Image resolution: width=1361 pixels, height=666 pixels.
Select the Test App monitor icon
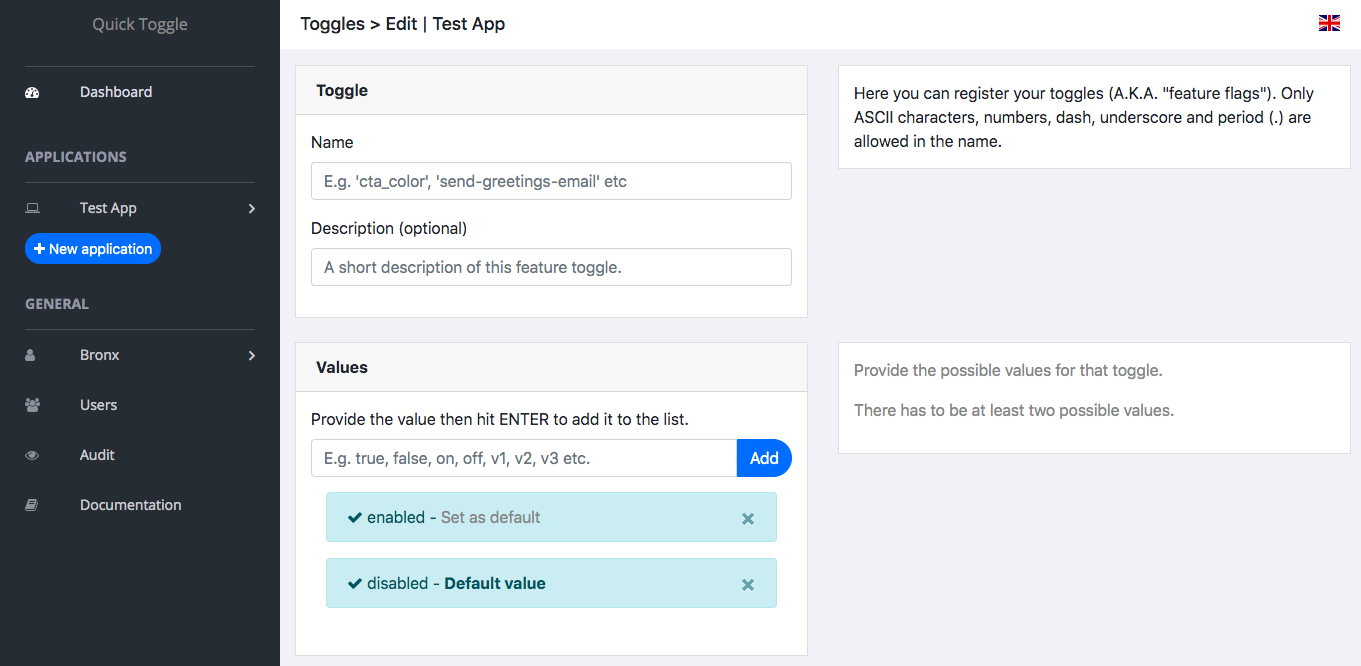32,207
